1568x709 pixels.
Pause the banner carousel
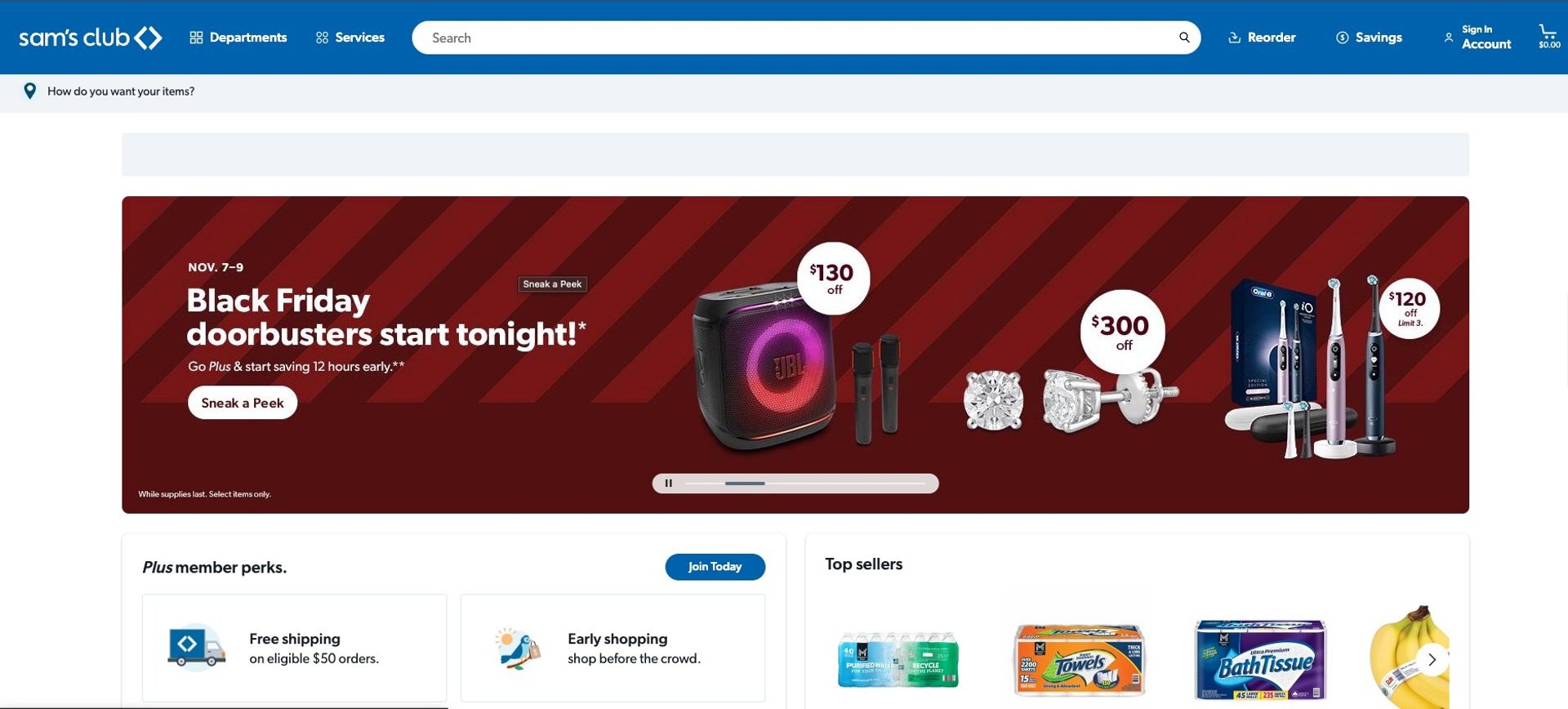click(x=668, y=484)
